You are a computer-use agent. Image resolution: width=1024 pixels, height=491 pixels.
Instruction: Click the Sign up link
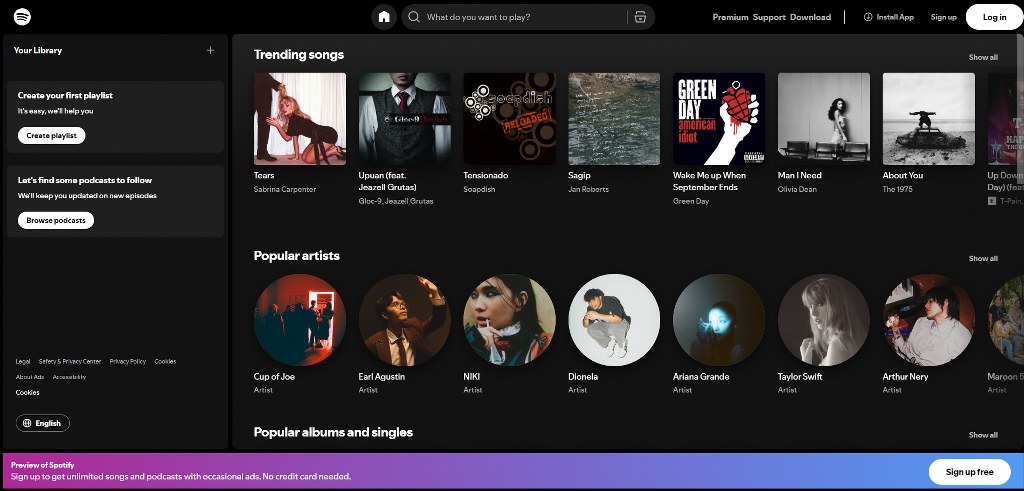click(943, 17)
